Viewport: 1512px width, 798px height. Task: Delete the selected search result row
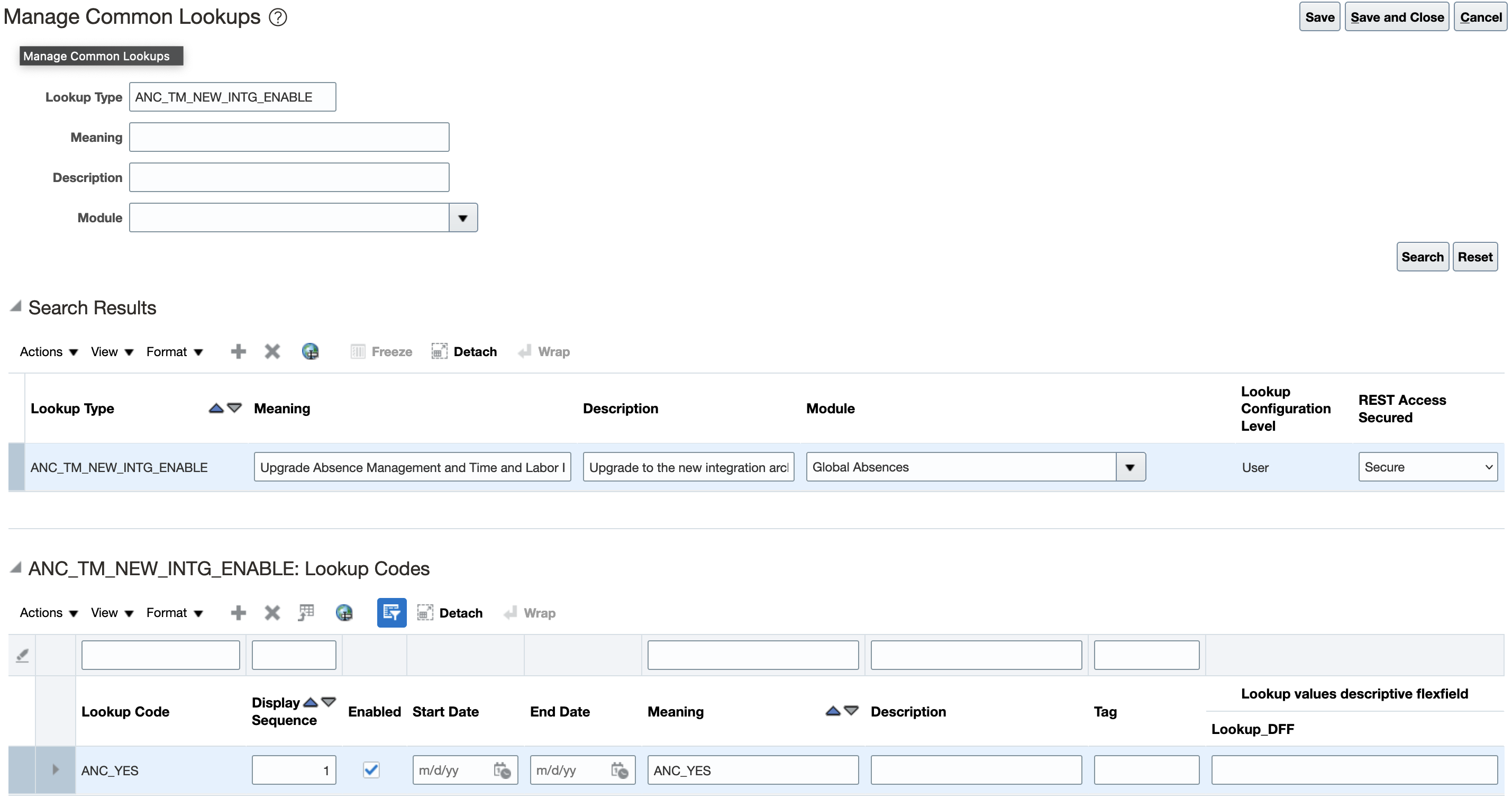(272, 351)
